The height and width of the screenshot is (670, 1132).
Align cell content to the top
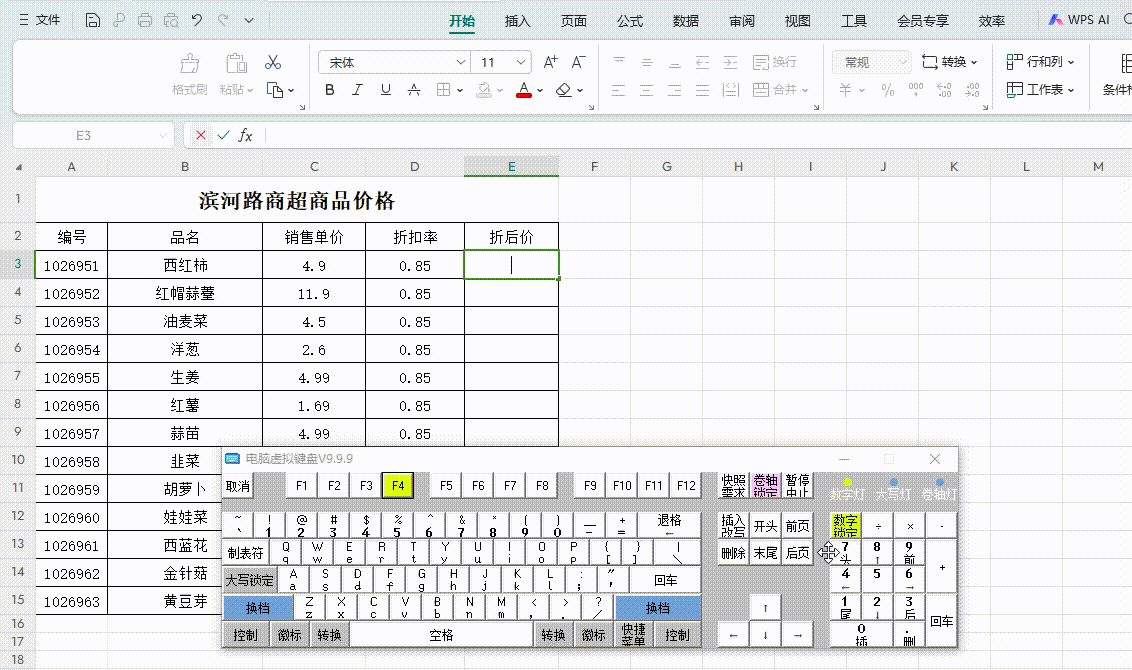[x=619, y=63]
